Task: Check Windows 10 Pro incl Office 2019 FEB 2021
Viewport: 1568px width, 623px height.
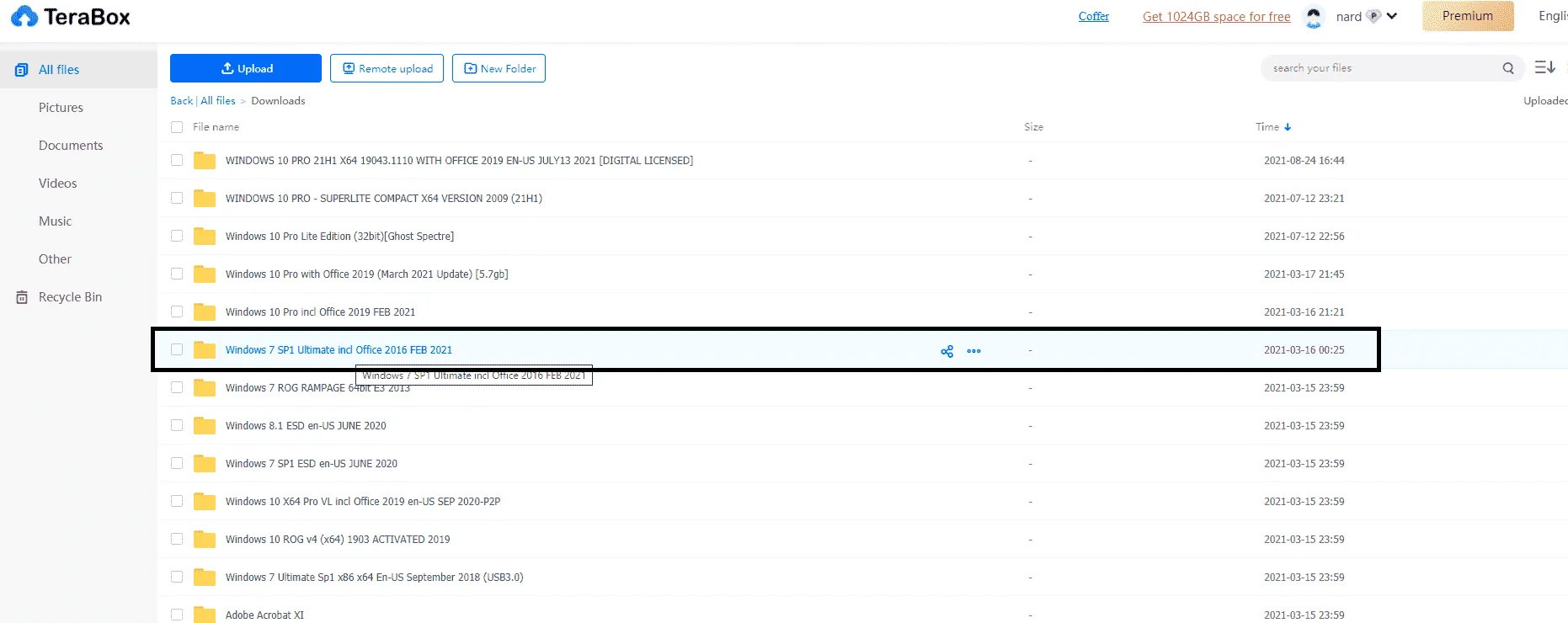Action: (x=177, y=311)
